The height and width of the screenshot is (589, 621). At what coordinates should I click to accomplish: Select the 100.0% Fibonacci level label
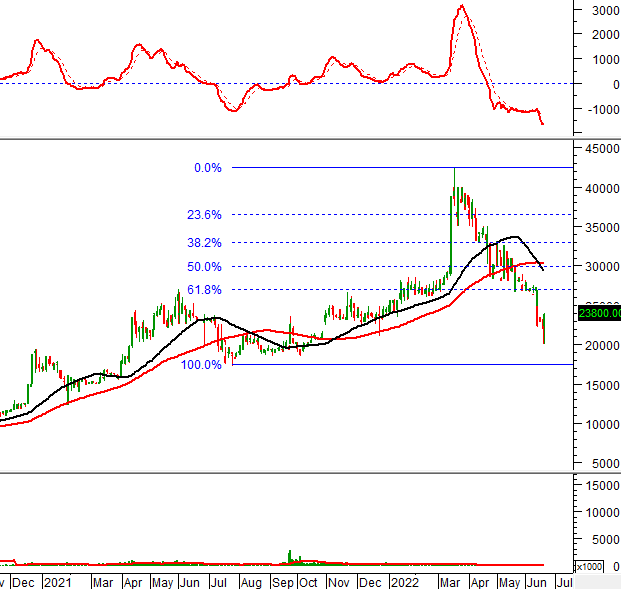coord(201,365)
